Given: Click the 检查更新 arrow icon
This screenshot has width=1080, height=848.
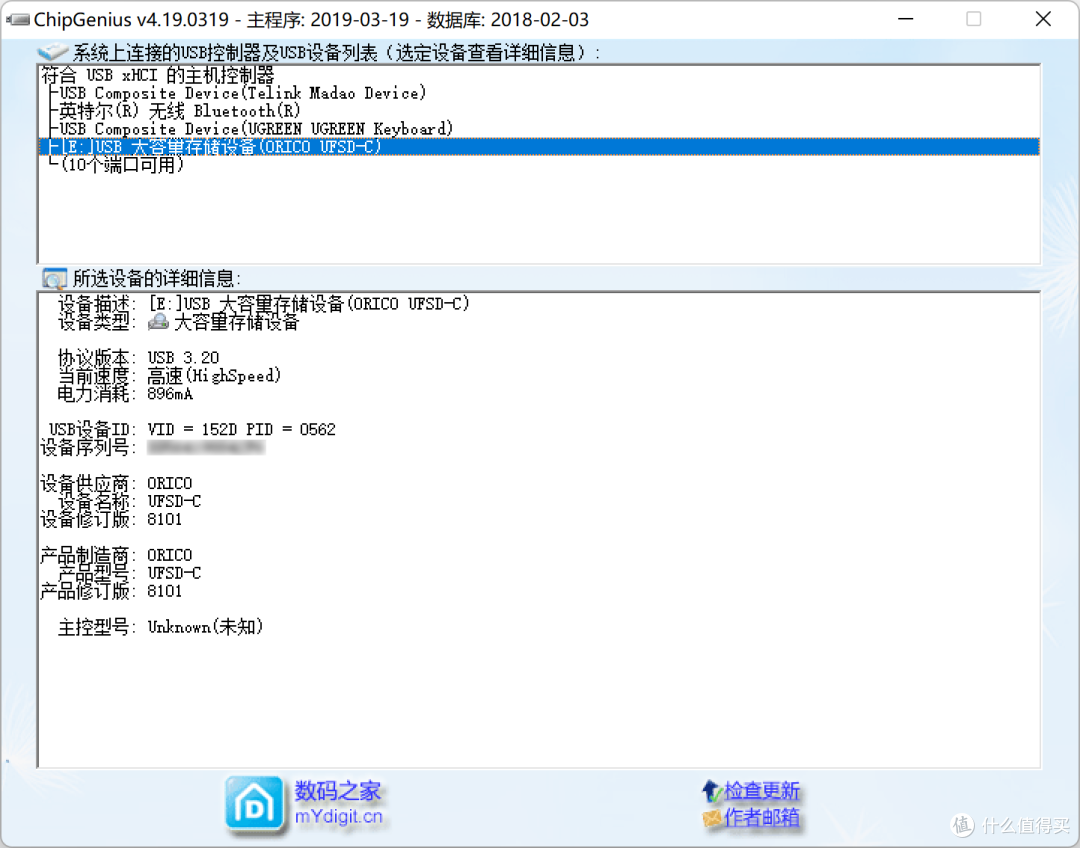Looking at the screenshot, I should click(x=712, y=791).
